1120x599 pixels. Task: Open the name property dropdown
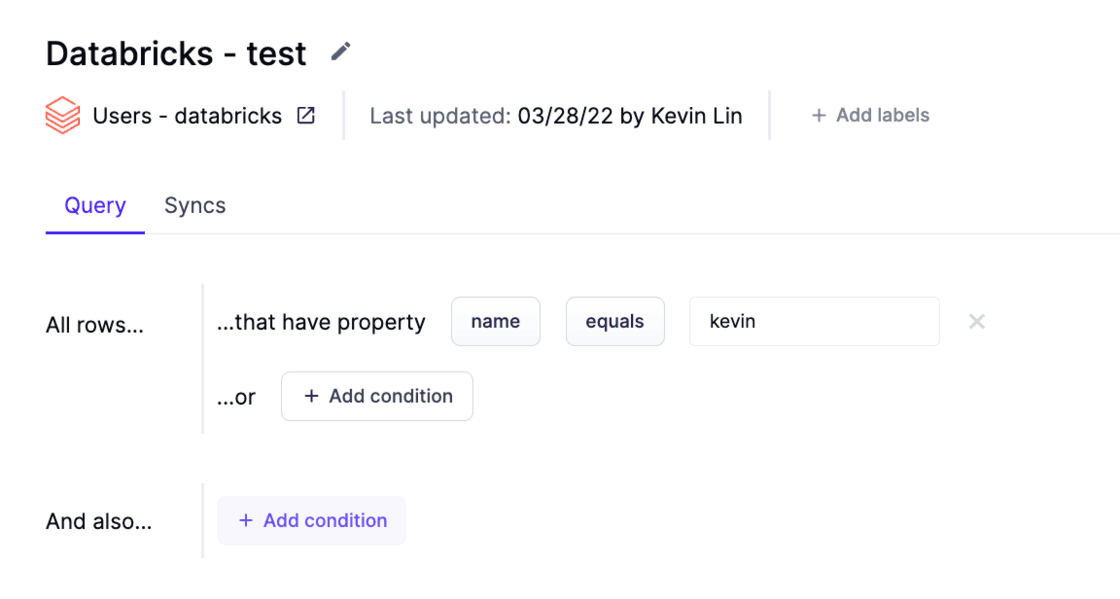click(496, 322)
